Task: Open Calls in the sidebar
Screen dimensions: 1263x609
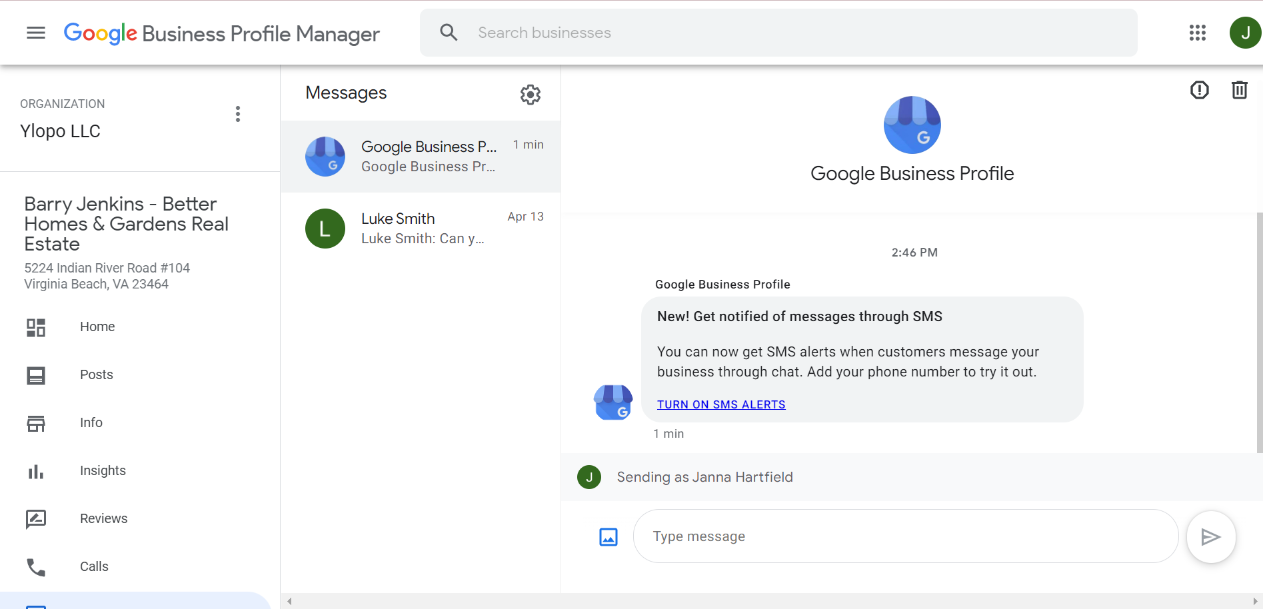Action: (x=94, y=567)
